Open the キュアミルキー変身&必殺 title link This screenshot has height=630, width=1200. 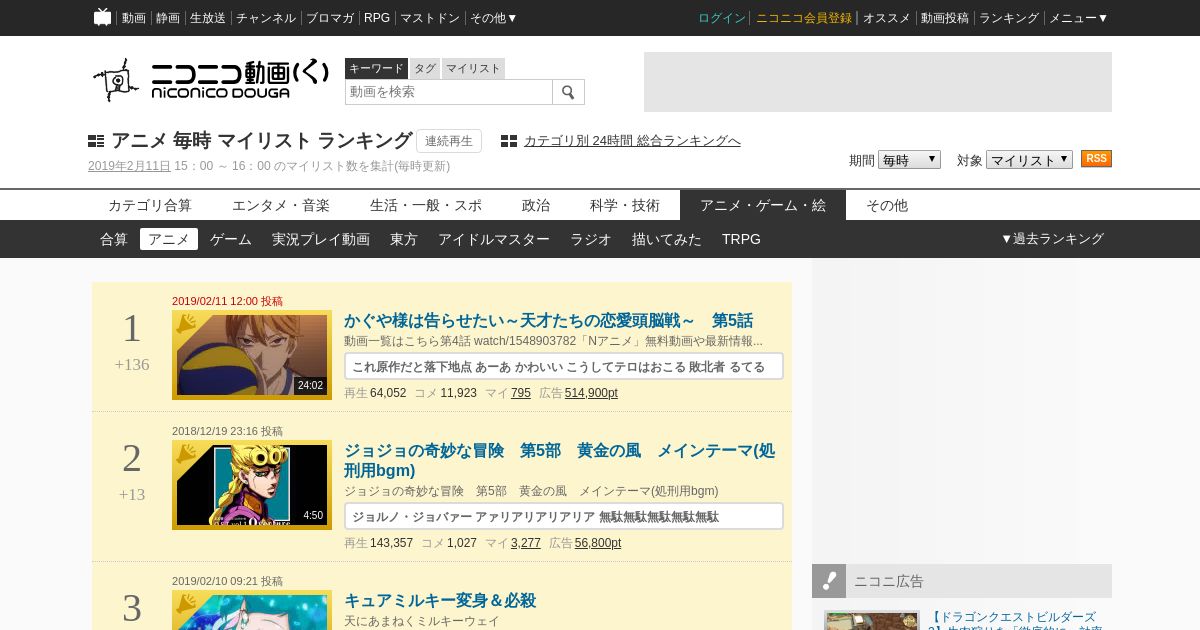[x=440, y=601]
